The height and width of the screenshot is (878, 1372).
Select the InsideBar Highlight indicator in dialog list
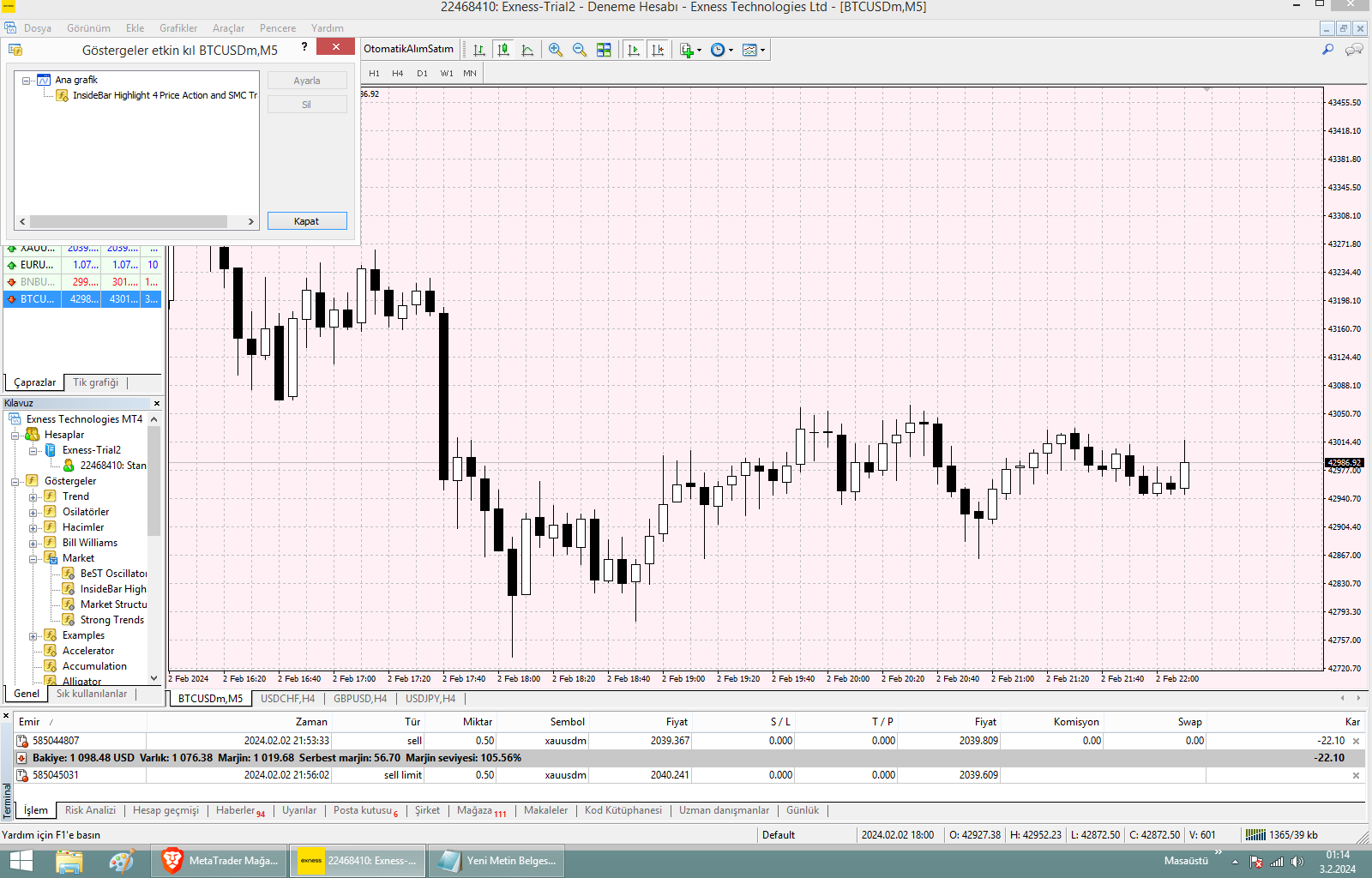click(157, 95)
